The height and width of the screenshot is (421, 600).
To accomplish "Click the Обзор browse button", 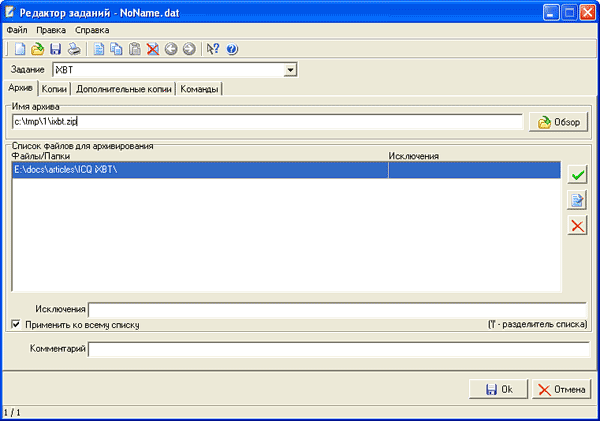I will pyautogui.click(x=558, y=122).
